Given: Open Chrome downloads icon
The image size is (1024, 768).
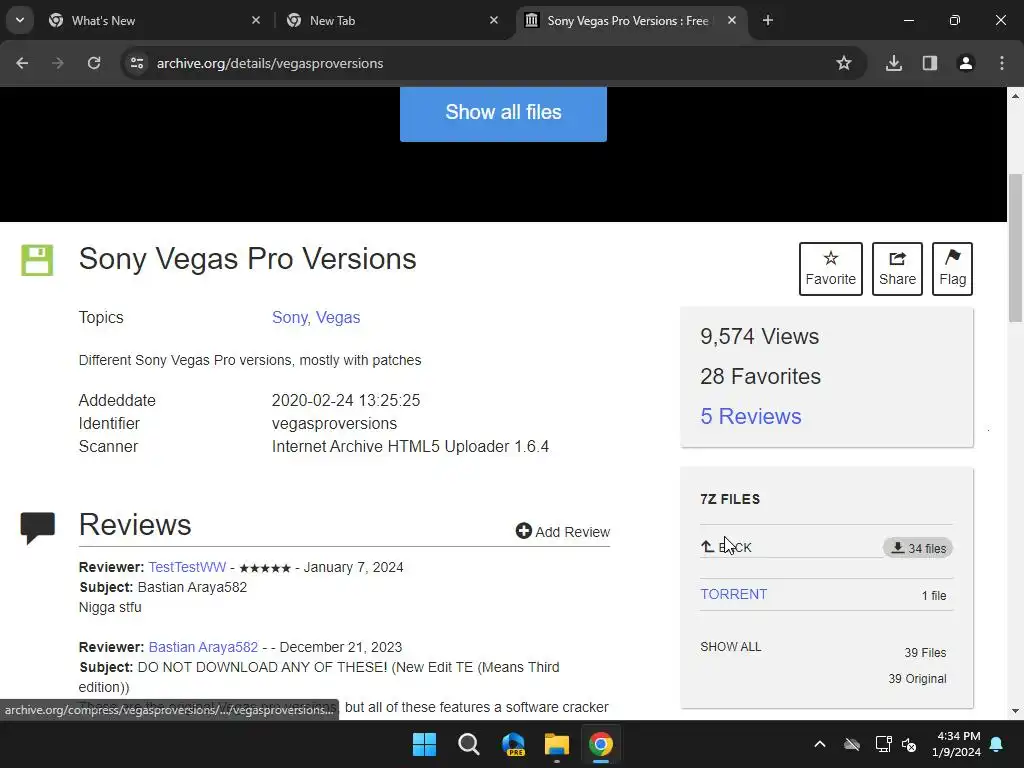Looking at the screenshot, I should (x=894, y=63).
